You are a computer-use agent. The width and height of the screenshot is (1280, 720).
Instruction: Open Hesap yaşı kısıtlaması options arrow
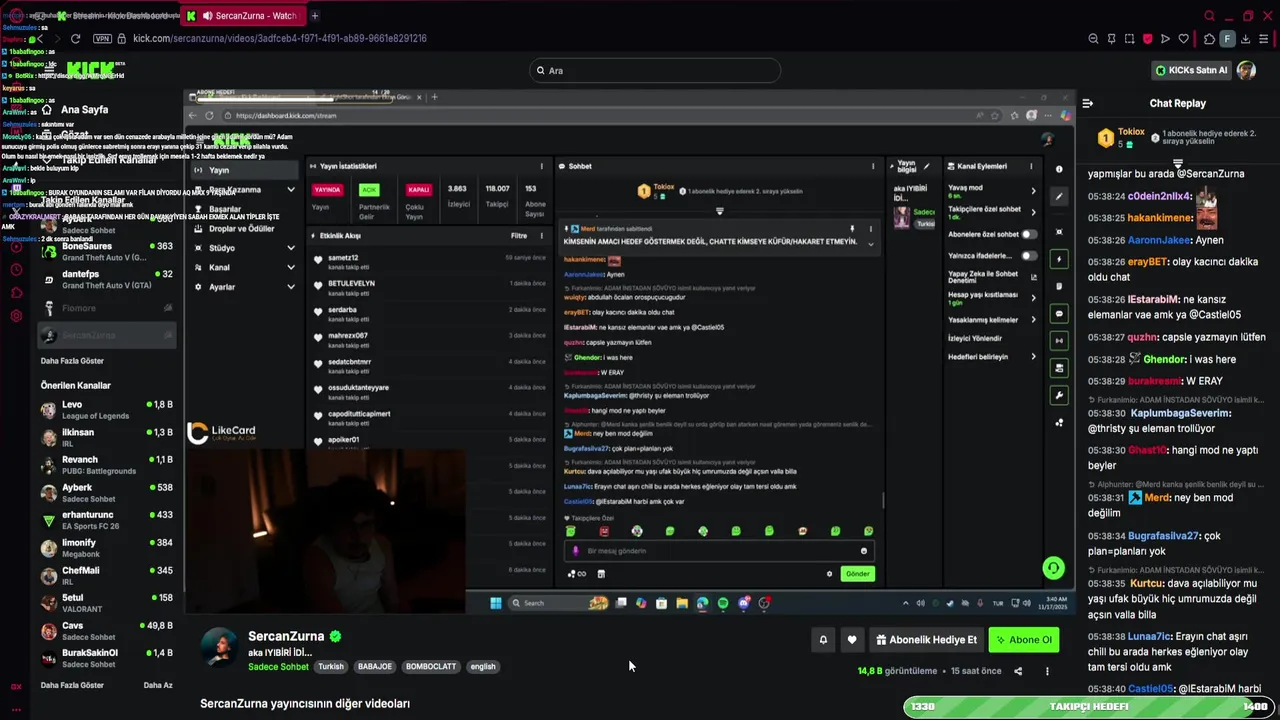[x=1033, y=298]
